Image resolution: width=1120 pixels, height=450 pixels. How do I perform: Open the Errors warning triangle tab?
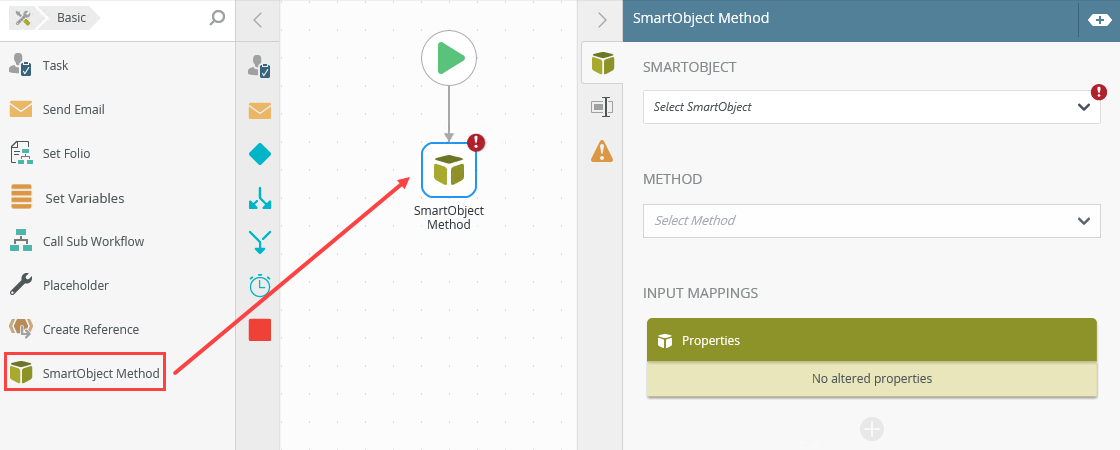point(603,151)
